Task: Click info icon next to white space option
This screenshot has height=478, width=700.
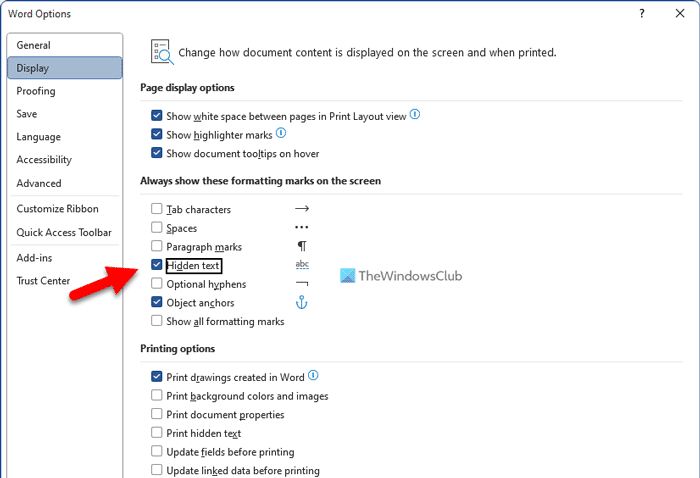Action: [415, 115]
